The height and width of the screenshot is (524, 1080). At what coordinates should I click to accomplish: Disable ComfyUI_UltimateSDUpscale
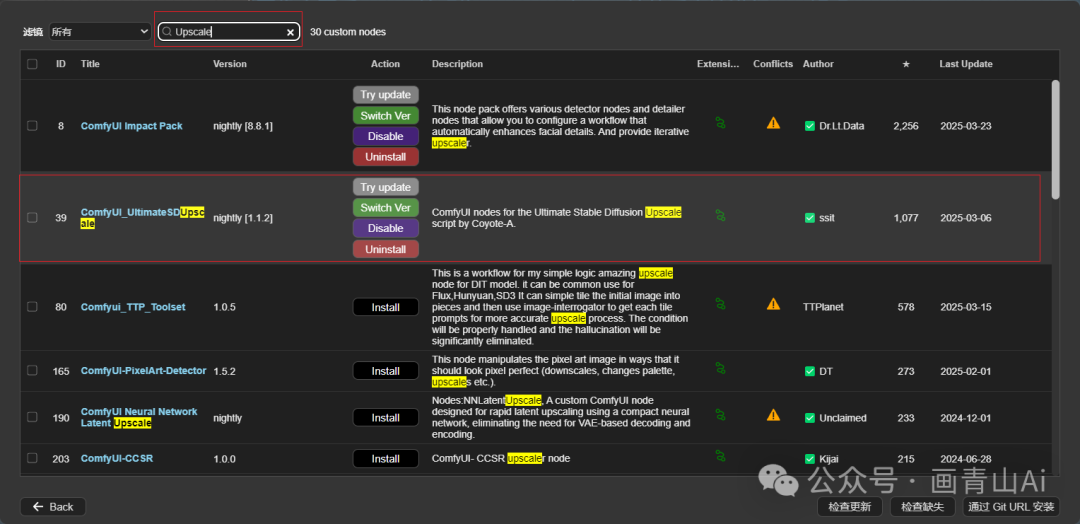point(386,229)
